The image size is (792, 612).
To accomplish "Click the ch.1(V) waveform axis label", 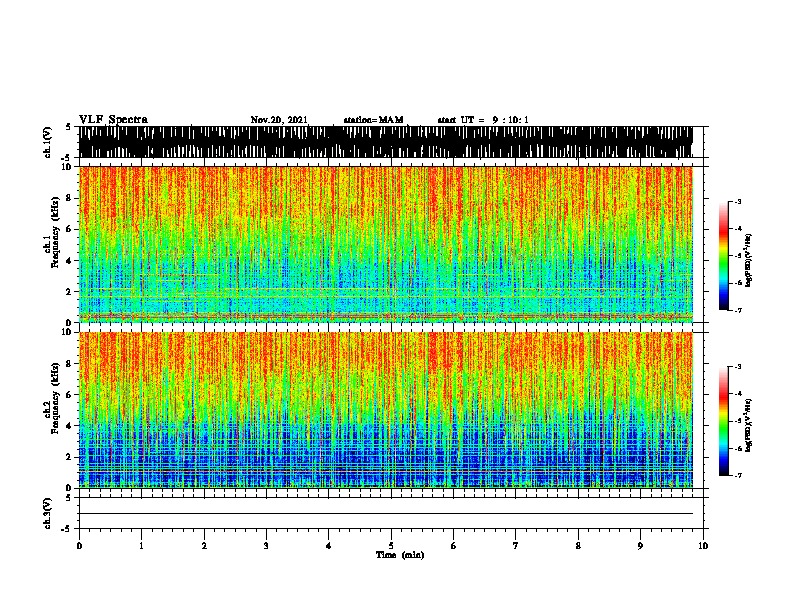I will pyautogui.click(x=48, y=142).
